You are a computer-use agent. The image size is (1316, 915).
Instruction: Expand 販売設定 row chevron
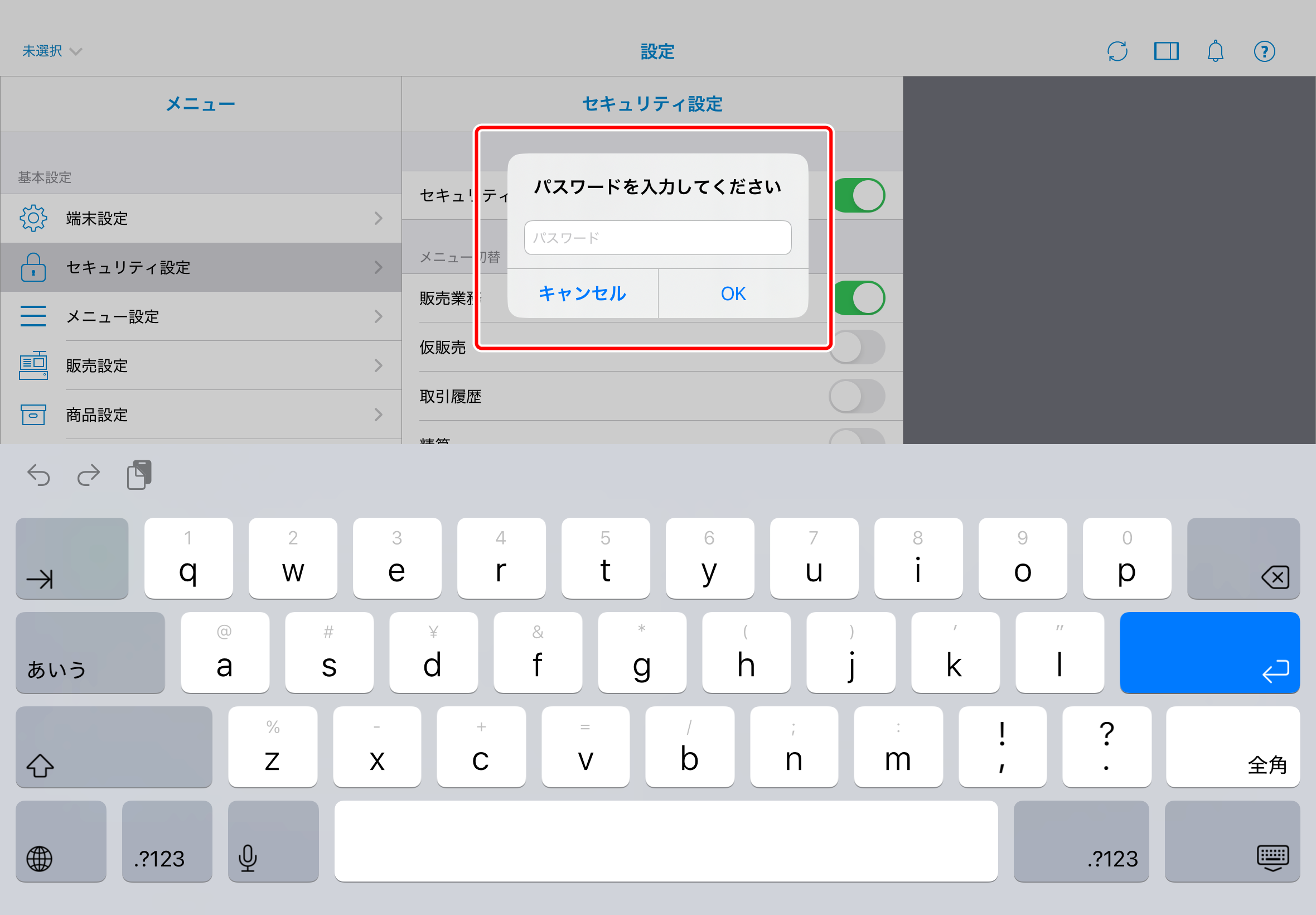pos(378,365)
